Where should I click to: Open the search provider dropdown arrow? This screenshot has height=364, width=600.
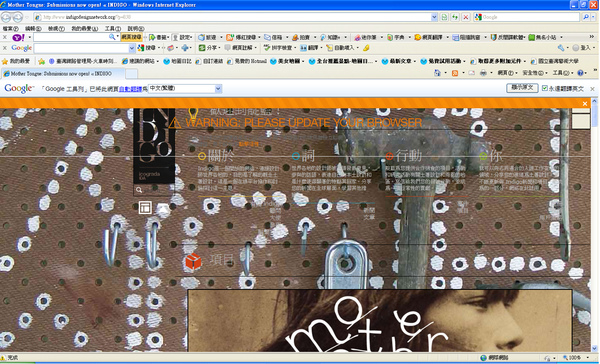[x=593, y=17]
